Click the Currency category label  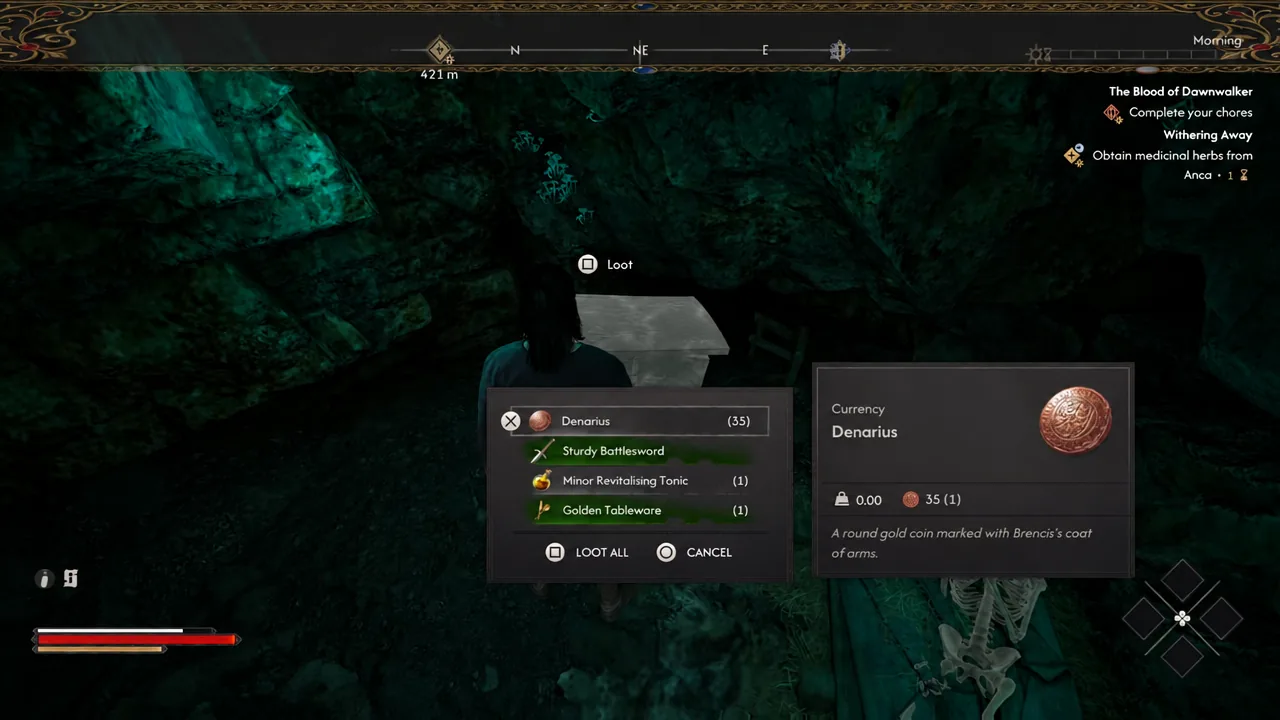click(858, 409)
